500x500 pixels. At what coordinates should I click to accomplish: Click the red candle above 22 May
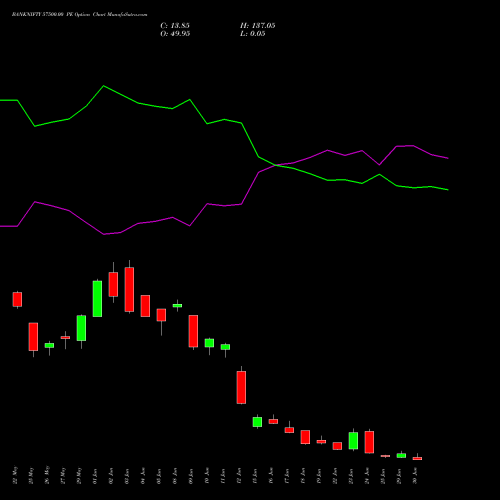click(x=17, y=299)
